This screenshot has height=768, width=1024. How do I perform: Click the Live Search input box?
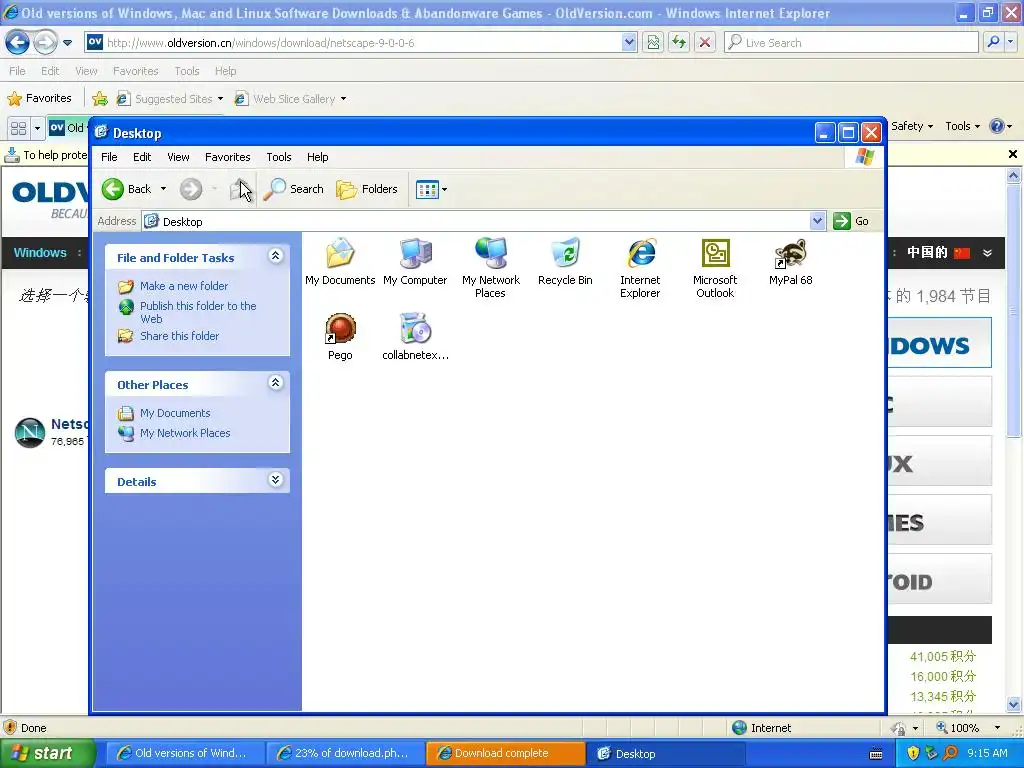pos(852,42)
